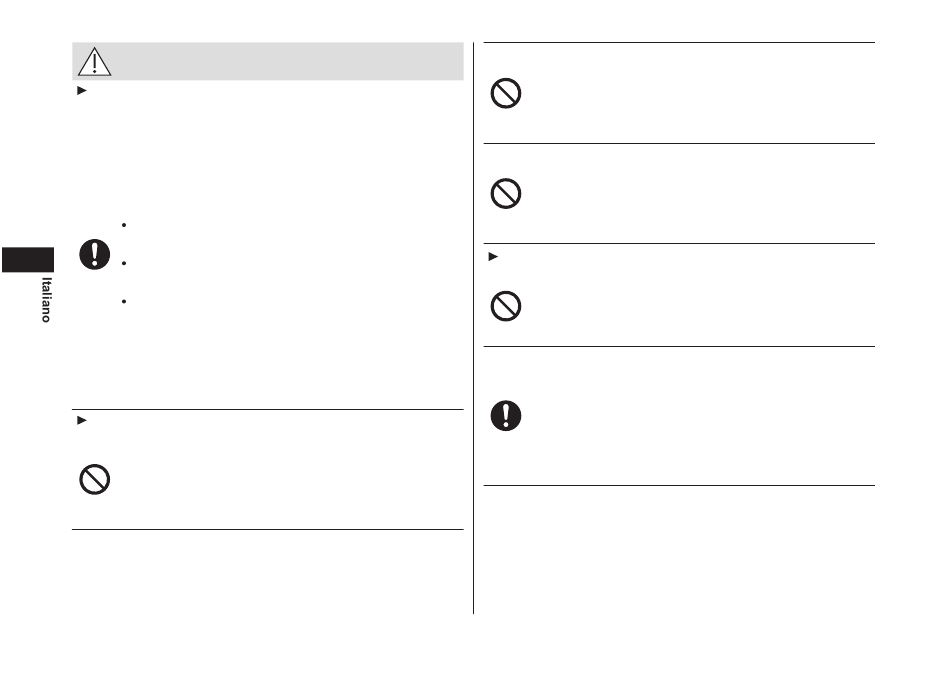
Task: Select the topmost prohibition icon in right column
Action: coord(506,93)
